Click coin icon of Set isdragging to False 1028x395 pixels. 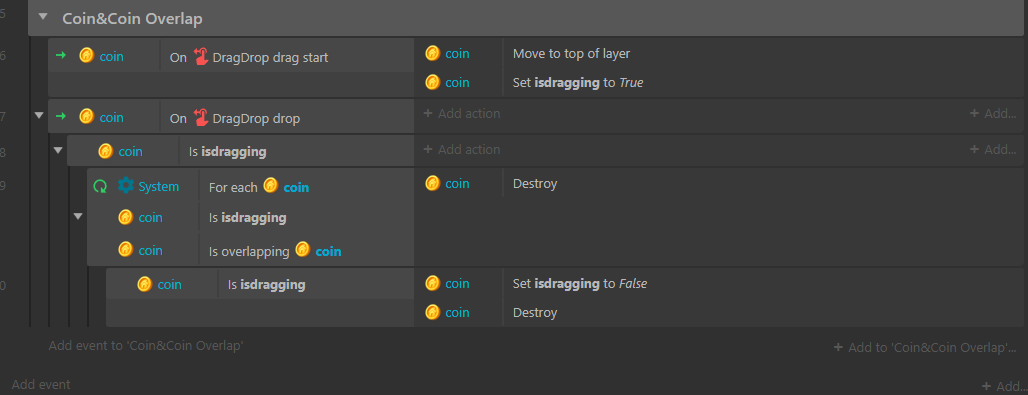[x=432, y=283]
